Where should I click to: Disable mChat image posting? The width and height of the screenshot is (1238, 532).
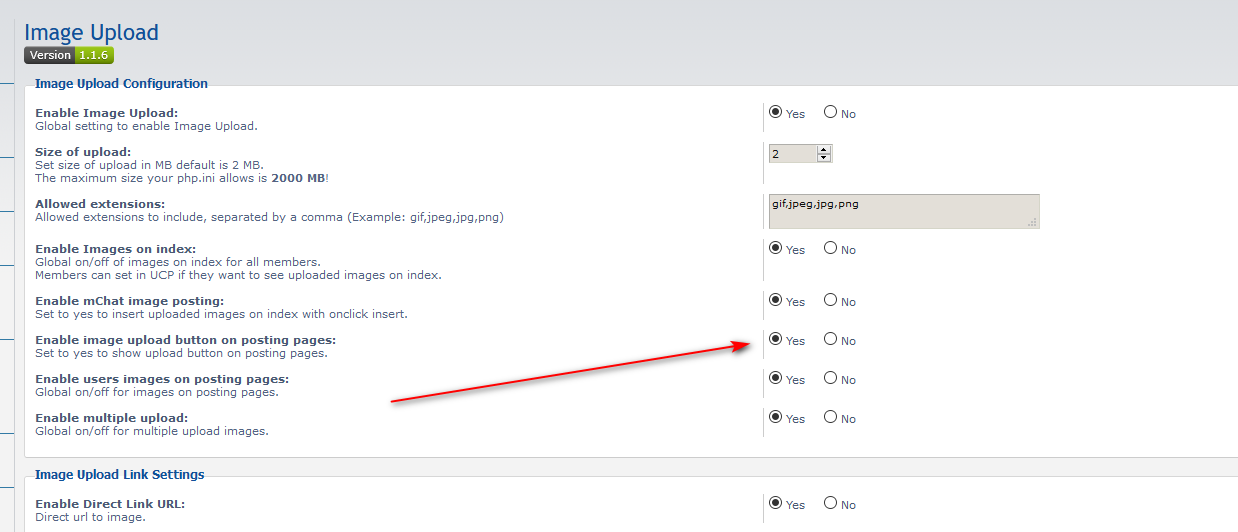coord(830,300)
